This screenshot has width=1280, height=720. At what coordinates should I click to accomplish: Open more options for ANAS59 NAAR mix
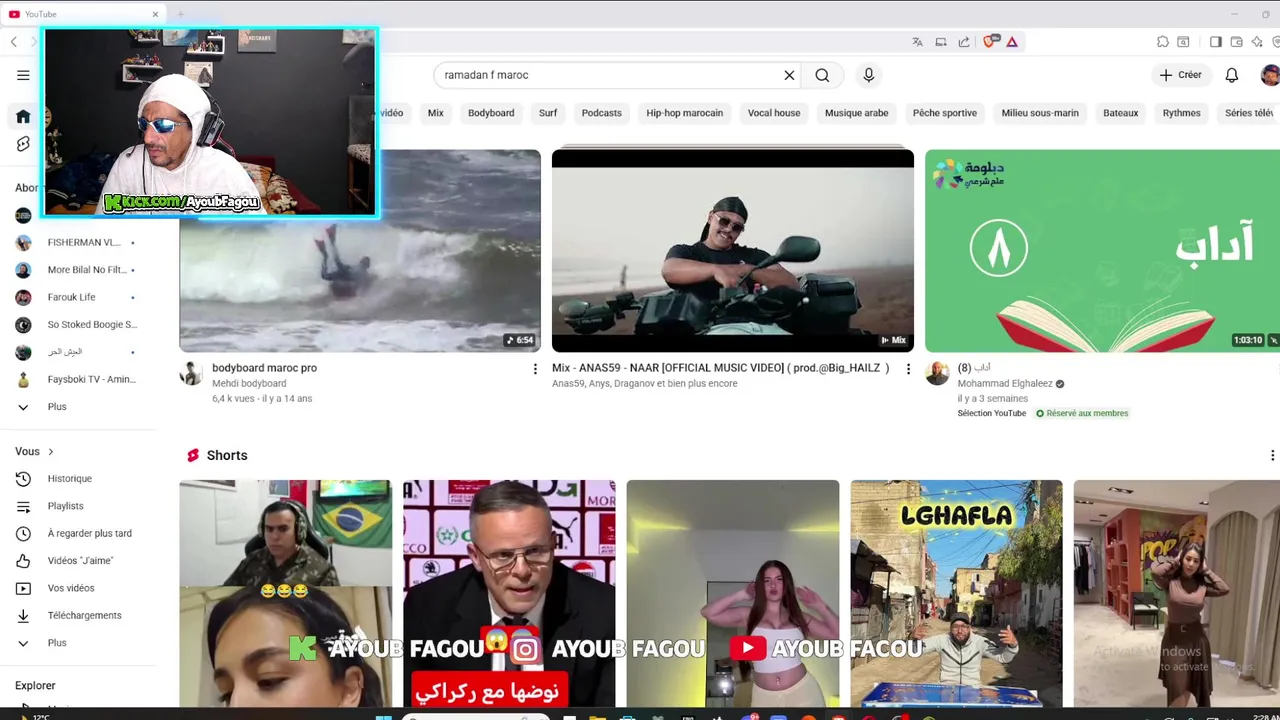pos(908,369)
